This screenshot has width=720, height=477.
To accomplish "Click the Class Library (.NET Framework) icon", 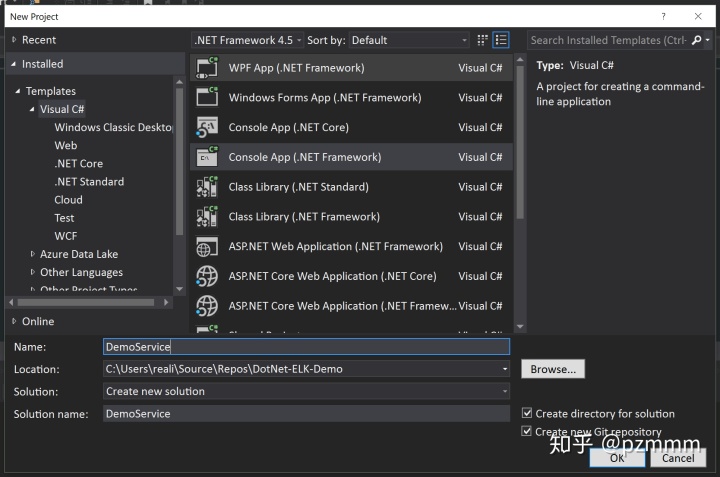I will (x=207, y=217).
